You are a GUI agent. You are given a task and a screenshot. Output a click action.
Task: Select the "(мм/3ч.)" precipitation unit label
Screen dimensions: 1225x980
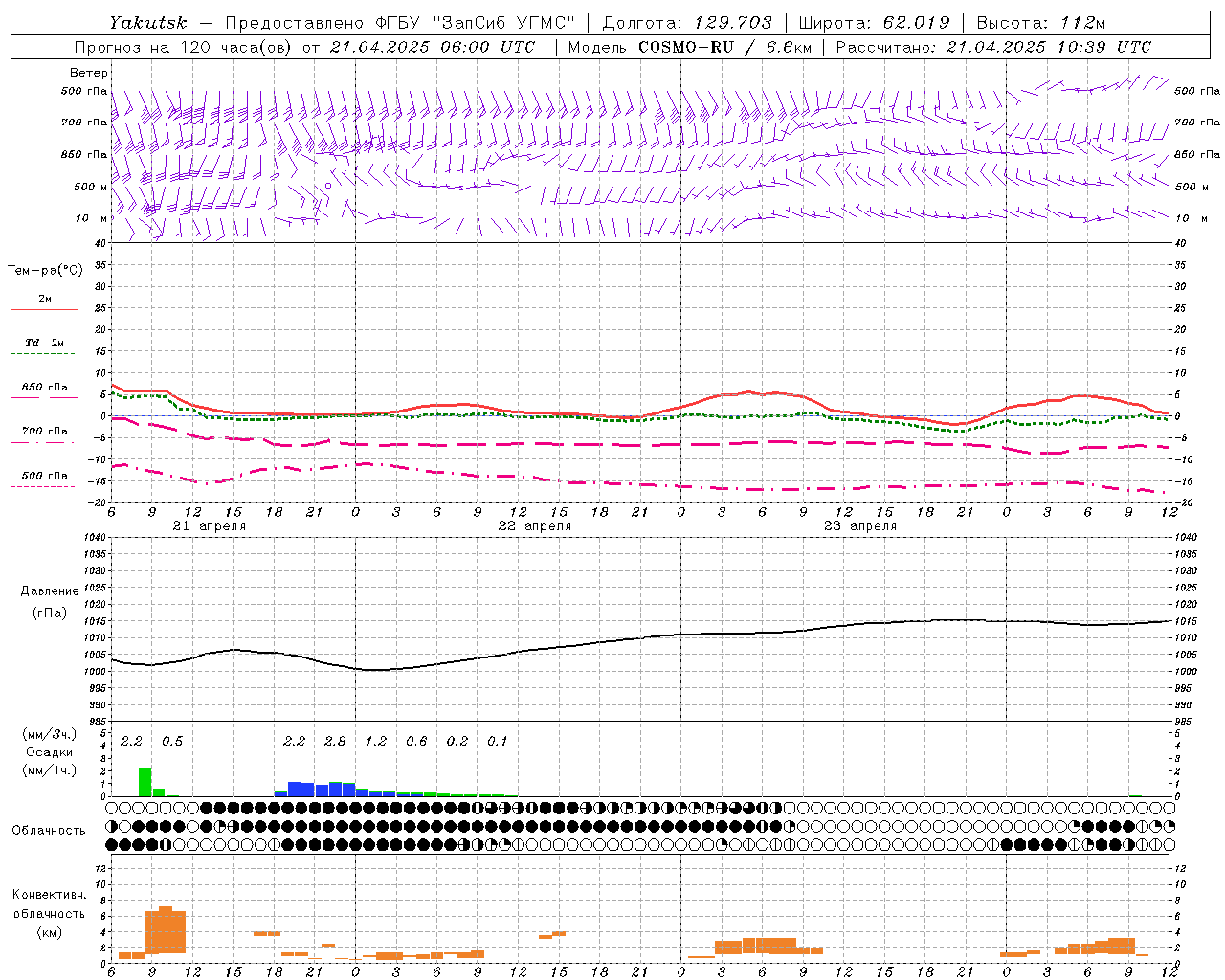coord(49,734)
